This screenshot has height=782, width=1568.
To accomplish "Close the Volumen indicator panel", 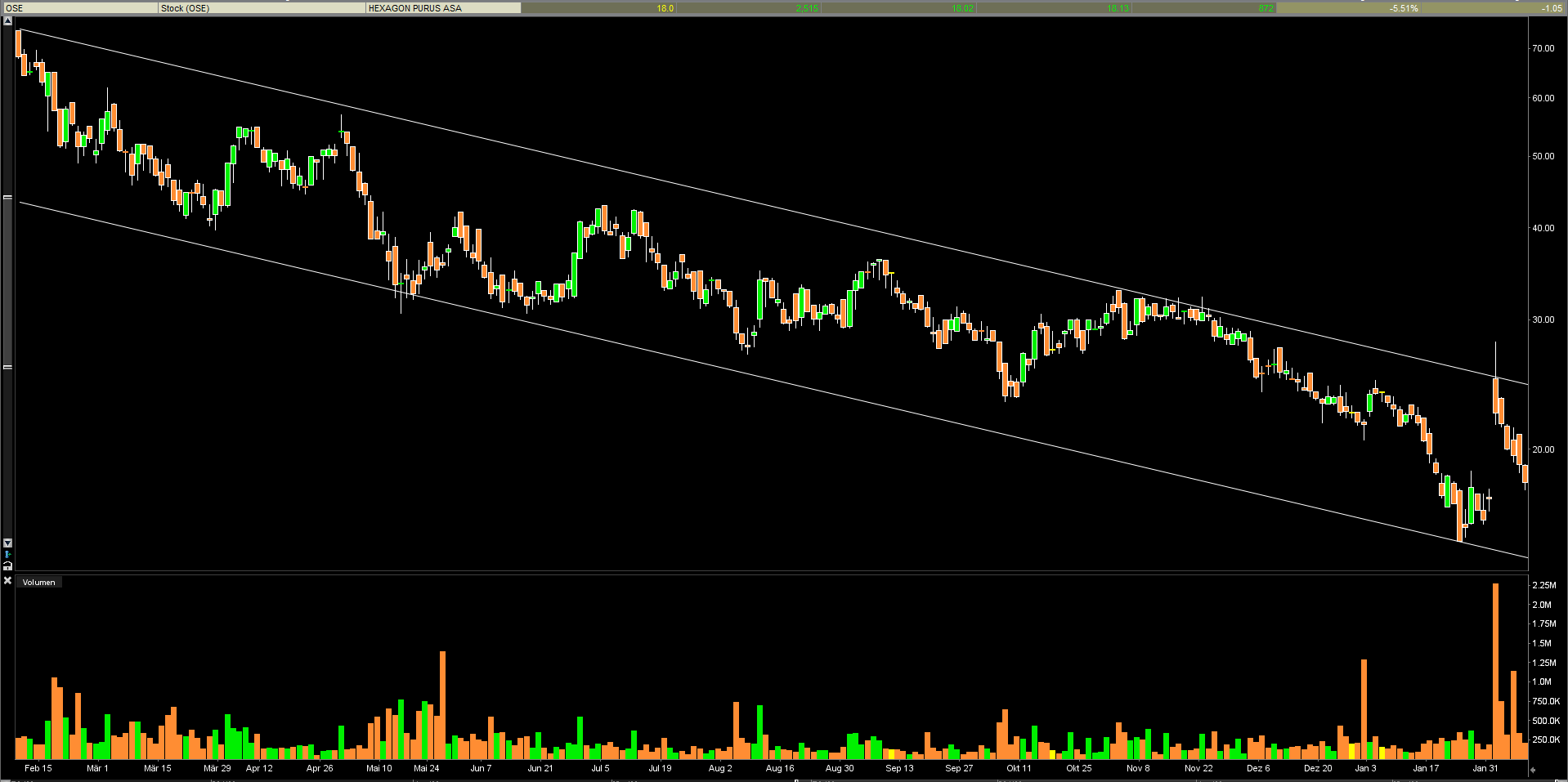I will click(7, 581).
